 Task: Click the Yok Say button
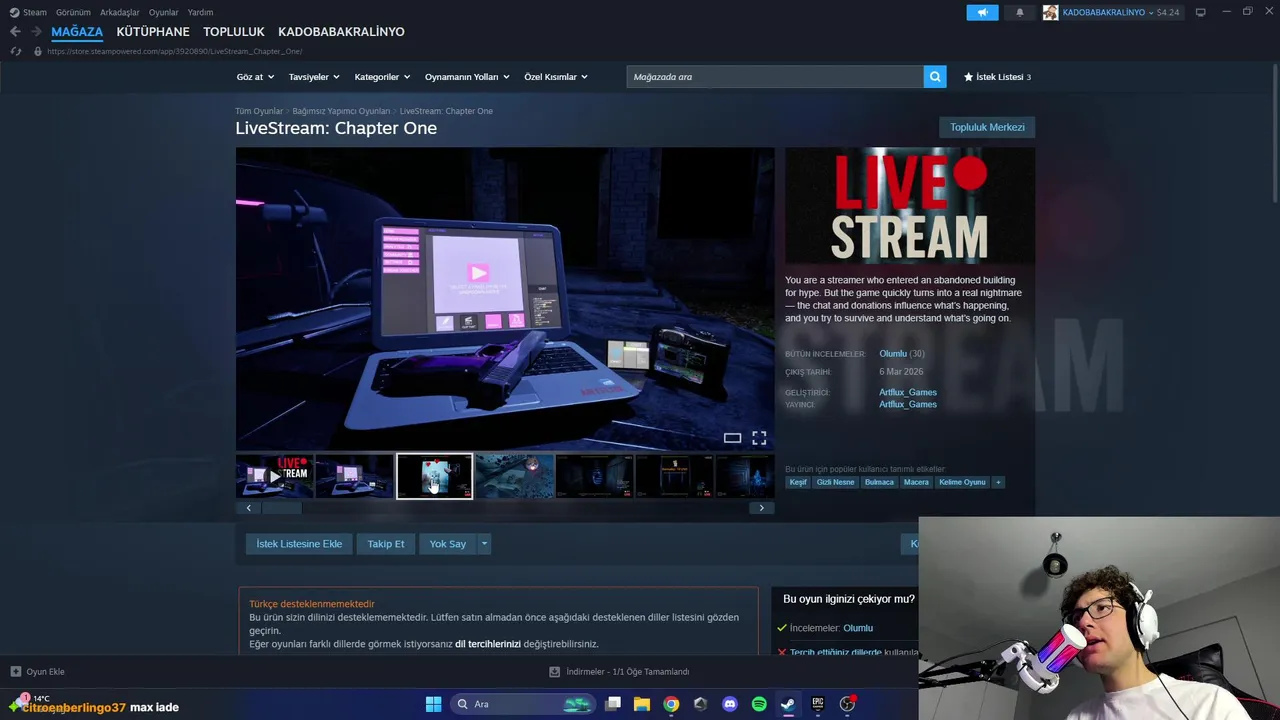click(448, 544)
